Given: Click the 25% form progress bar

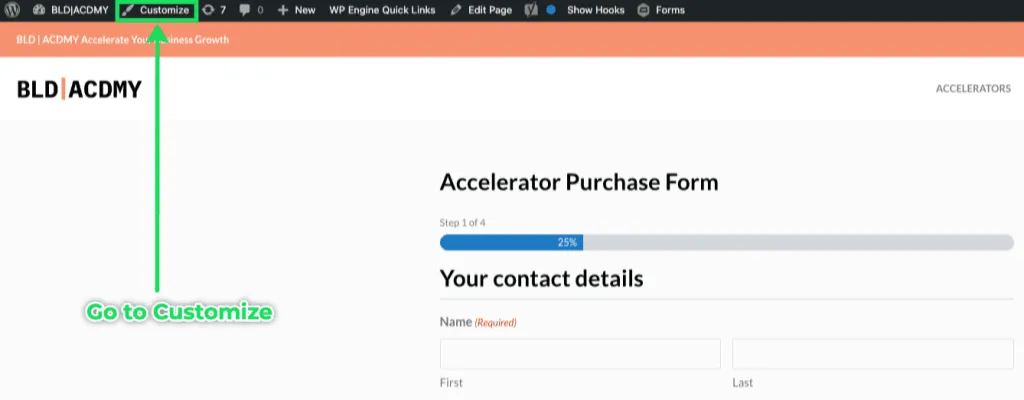Looking at the screenshot, I should tap(726, 242).
